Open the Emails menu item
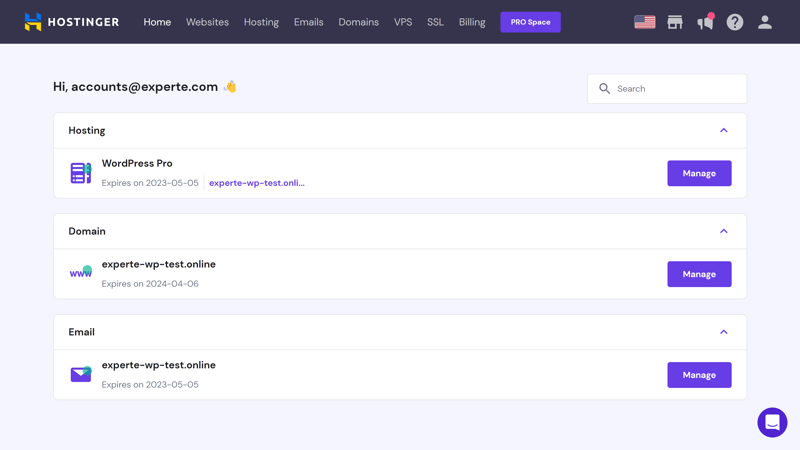Viewport: 800px width, 450px height. coord(309,22)
